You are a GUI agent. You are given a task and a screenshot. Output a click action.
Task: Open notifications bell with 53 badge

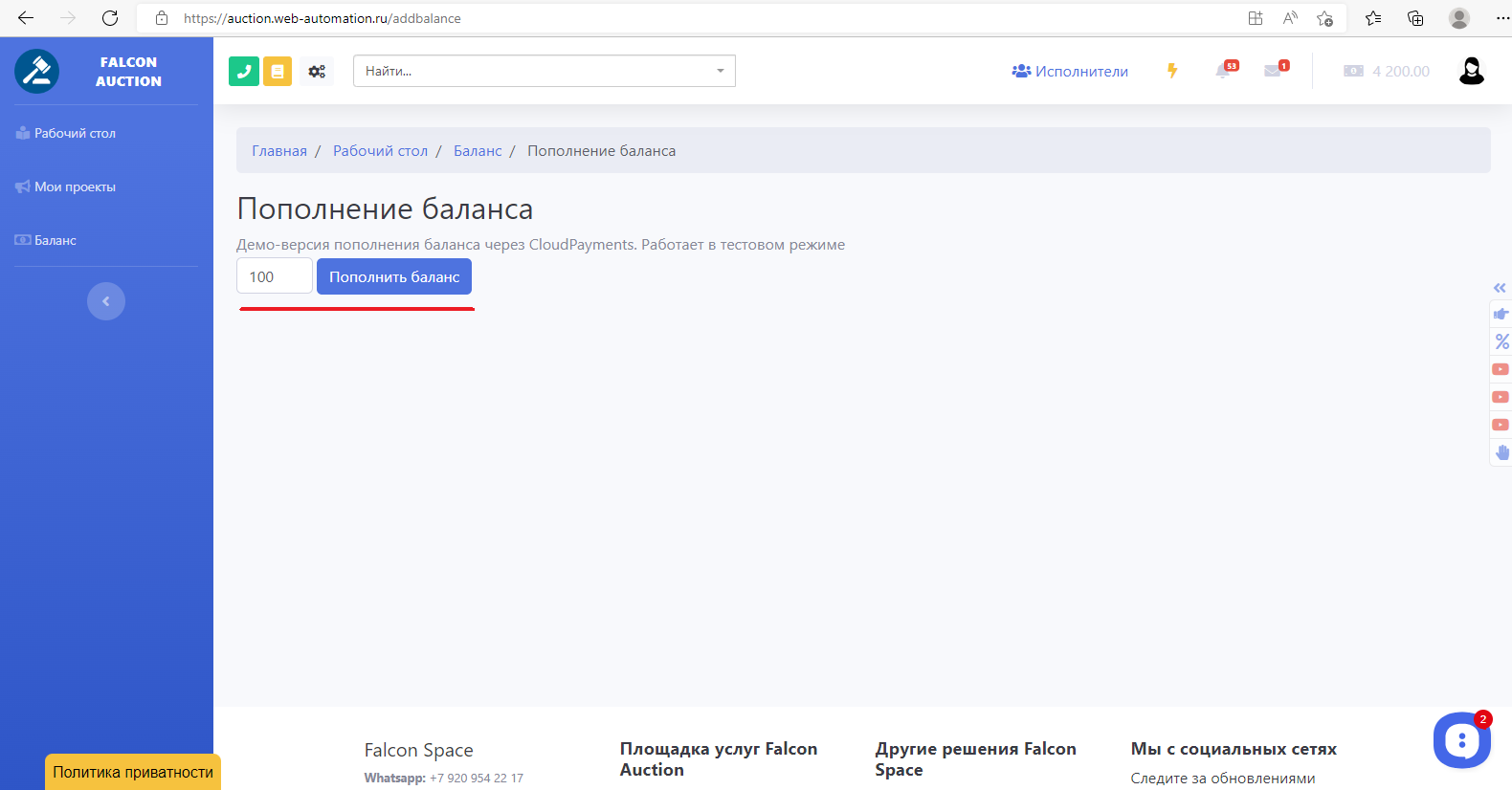click(x=1225, y=71)
